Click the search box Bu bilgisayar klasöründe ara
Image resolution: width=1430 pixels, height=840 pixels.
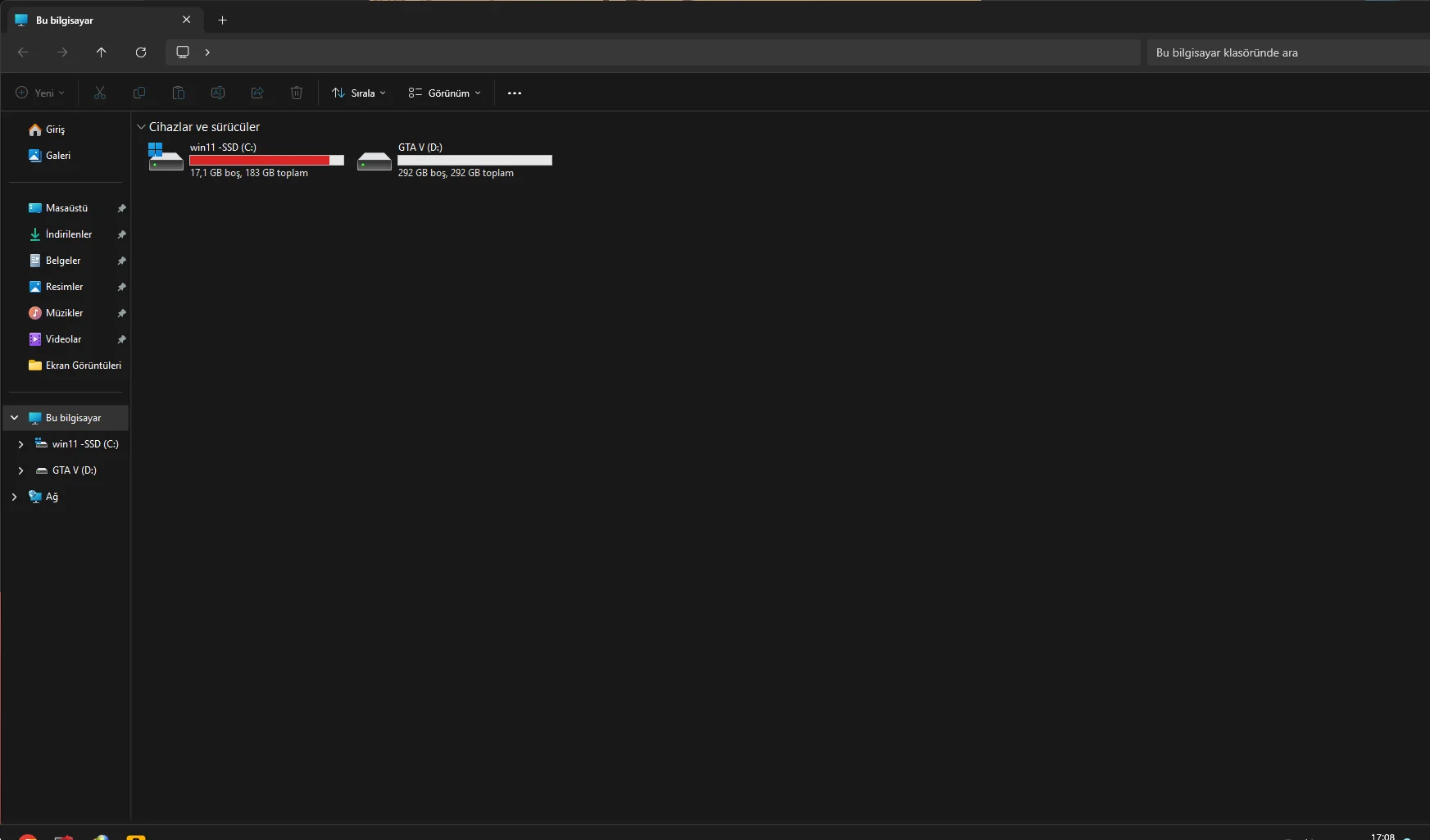coord(1288,52)
